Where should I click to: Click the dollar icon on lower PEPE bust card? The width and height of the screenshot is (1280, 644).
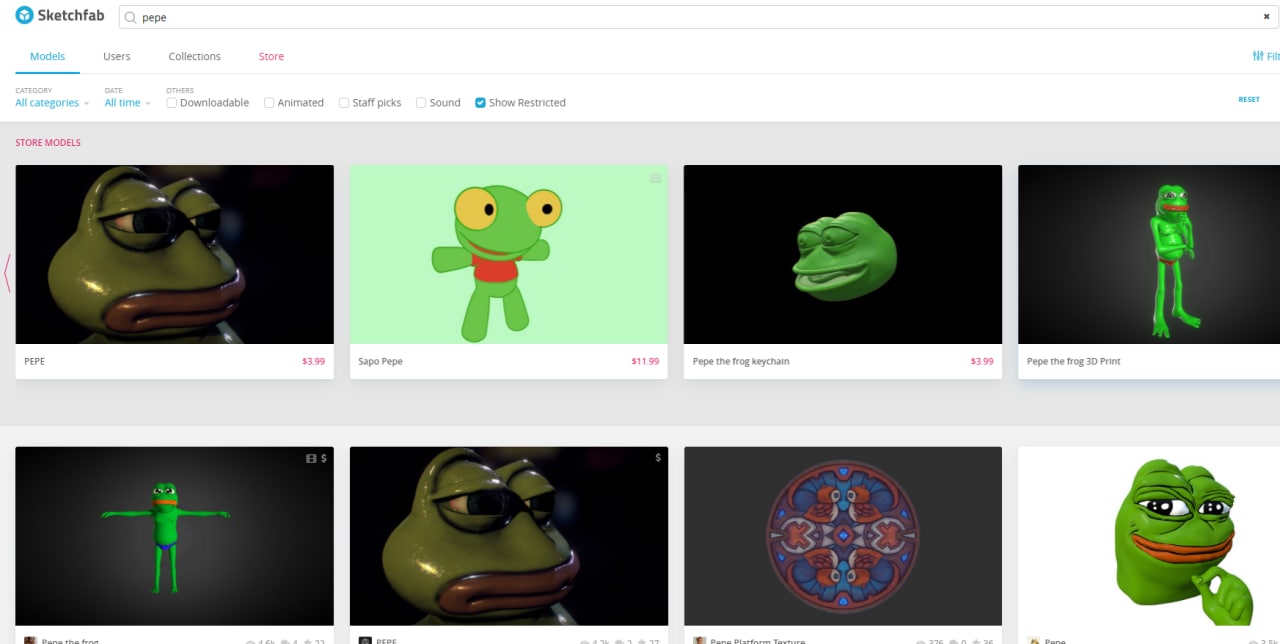point(658,458)
